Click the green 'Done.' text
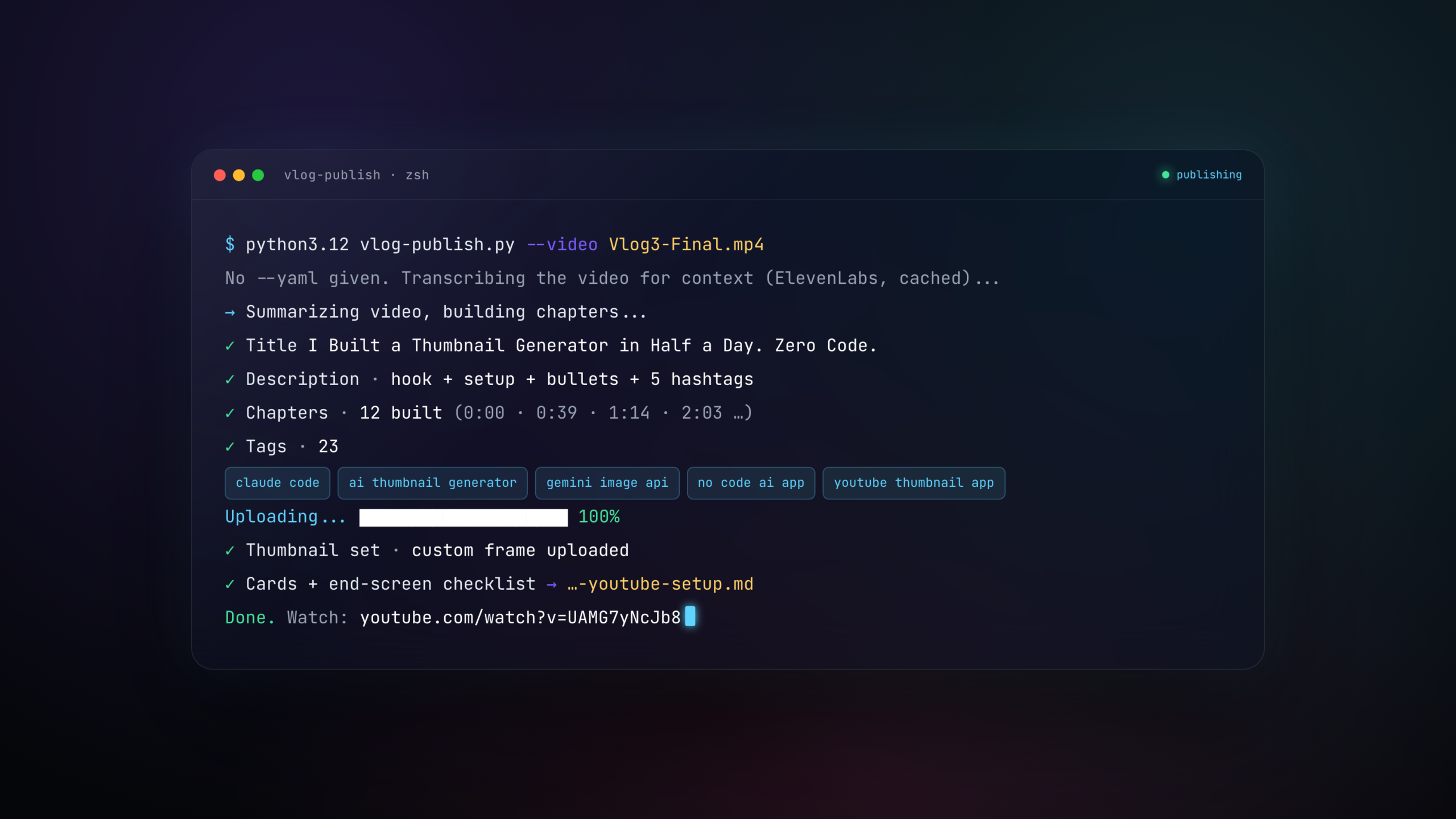 point(250,617)
